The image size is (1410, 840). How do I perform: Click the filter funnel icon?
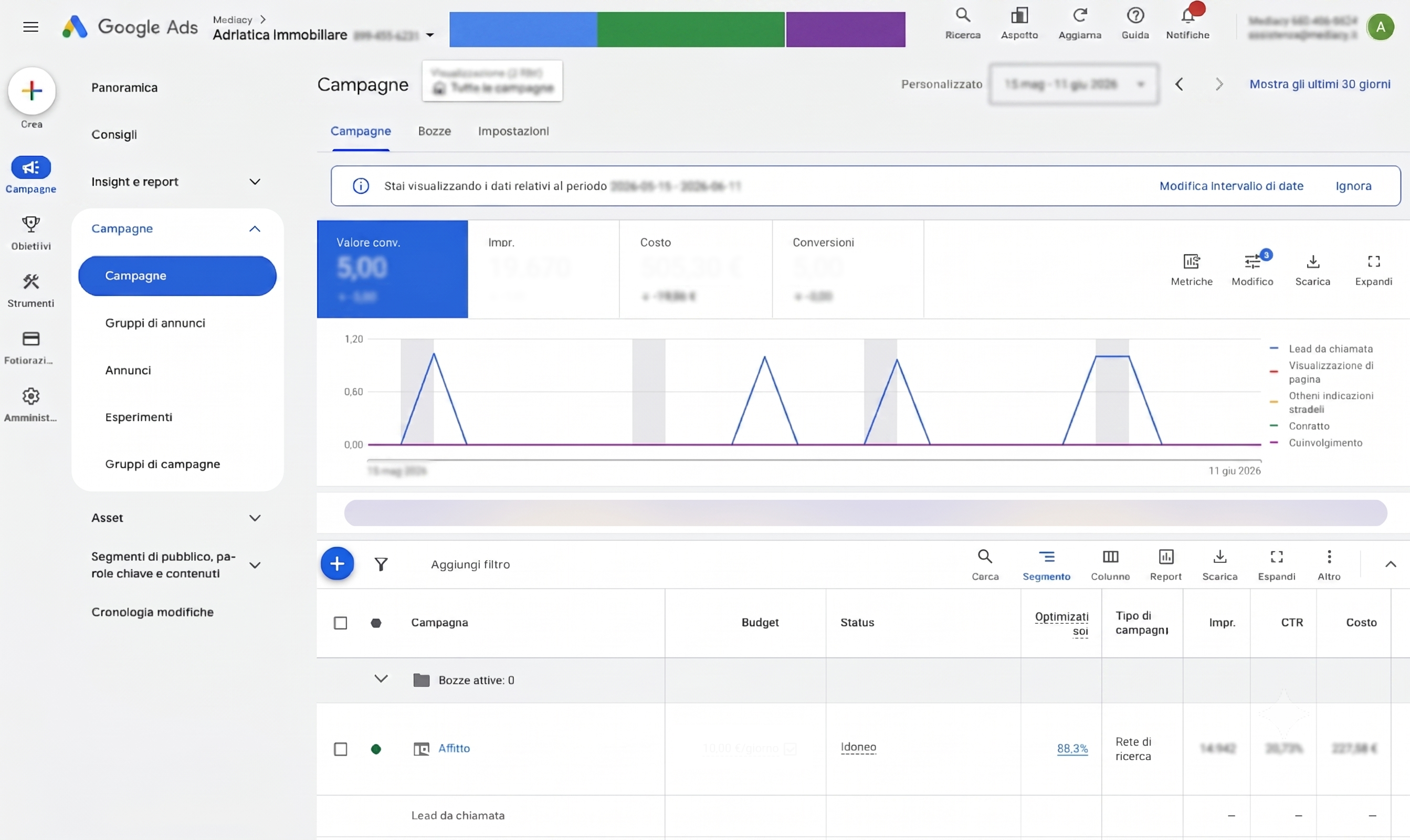[381, 564]
